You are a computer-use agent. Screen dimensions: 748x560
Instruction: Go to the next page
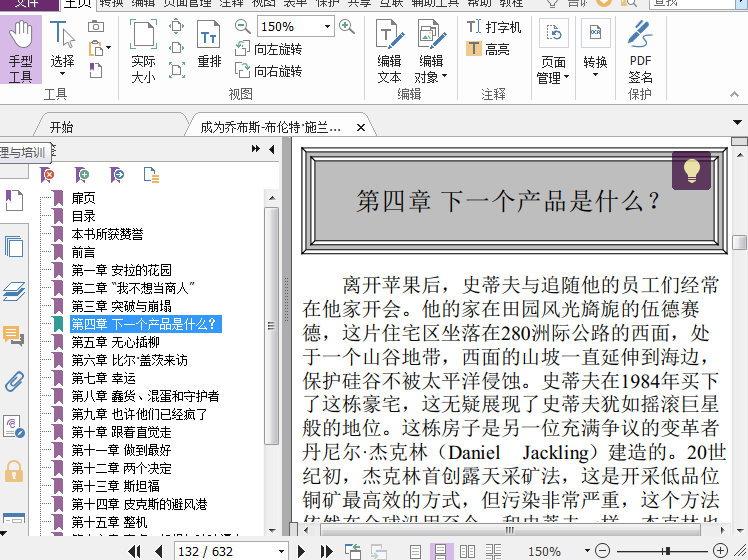coord(301,551)
